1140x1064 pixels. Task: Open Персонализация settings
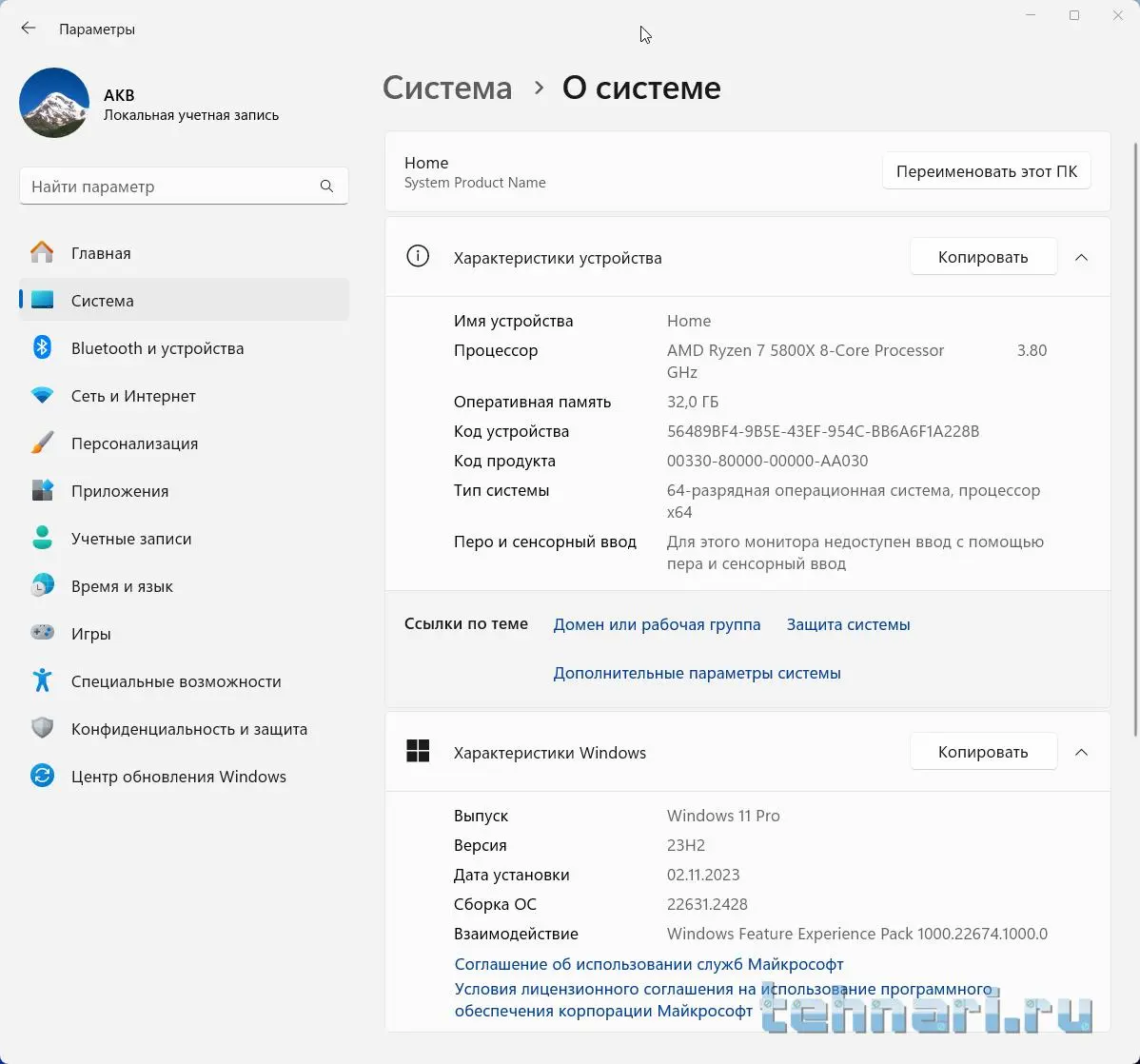pyautogui.click(x=134, y=443)
